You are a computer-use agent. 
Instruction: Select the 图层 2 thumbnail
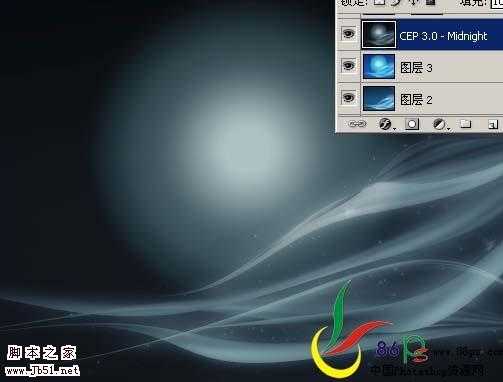[379, 98]
